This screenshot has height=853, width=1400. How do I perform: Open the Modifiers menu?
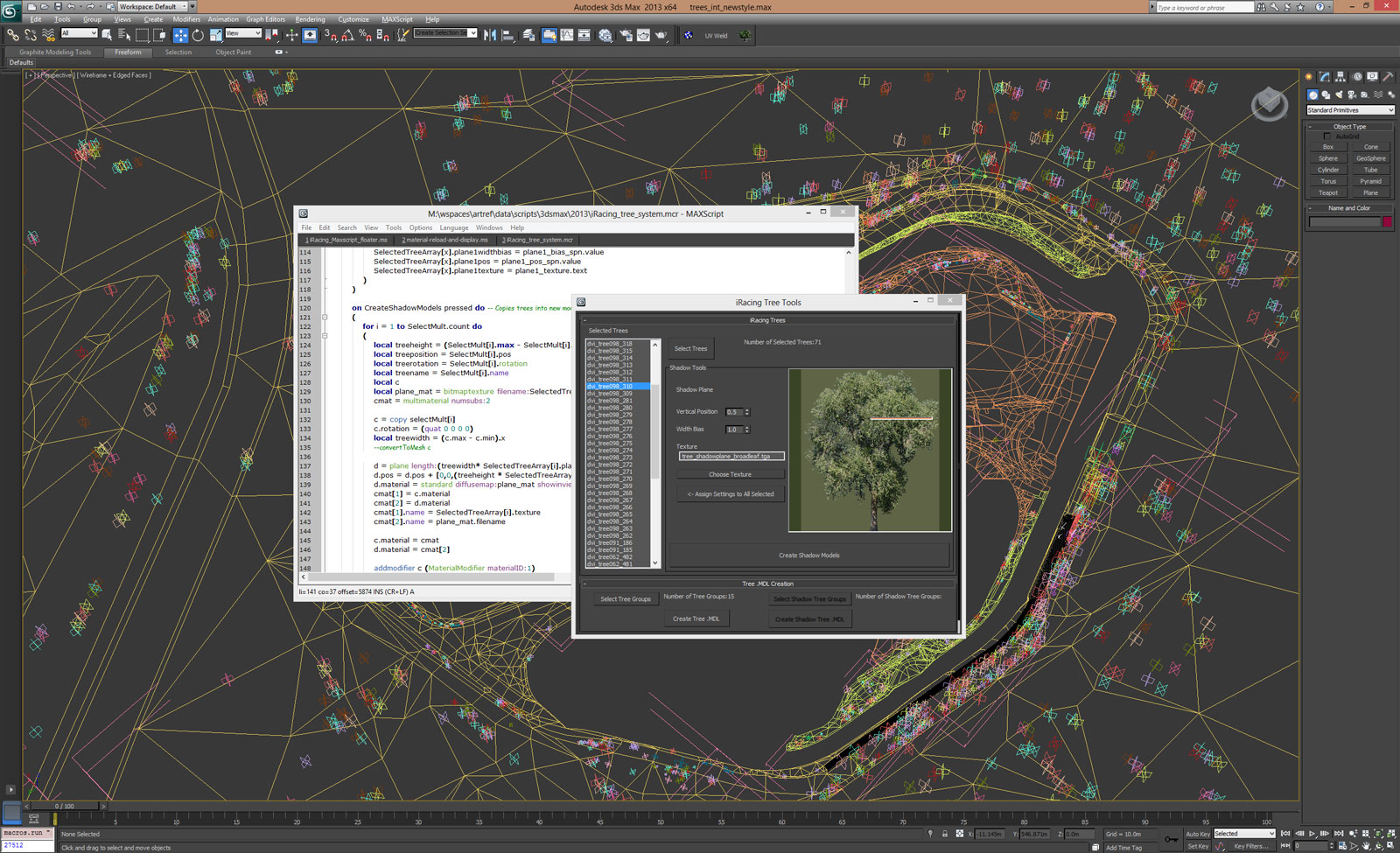point(185,19)
